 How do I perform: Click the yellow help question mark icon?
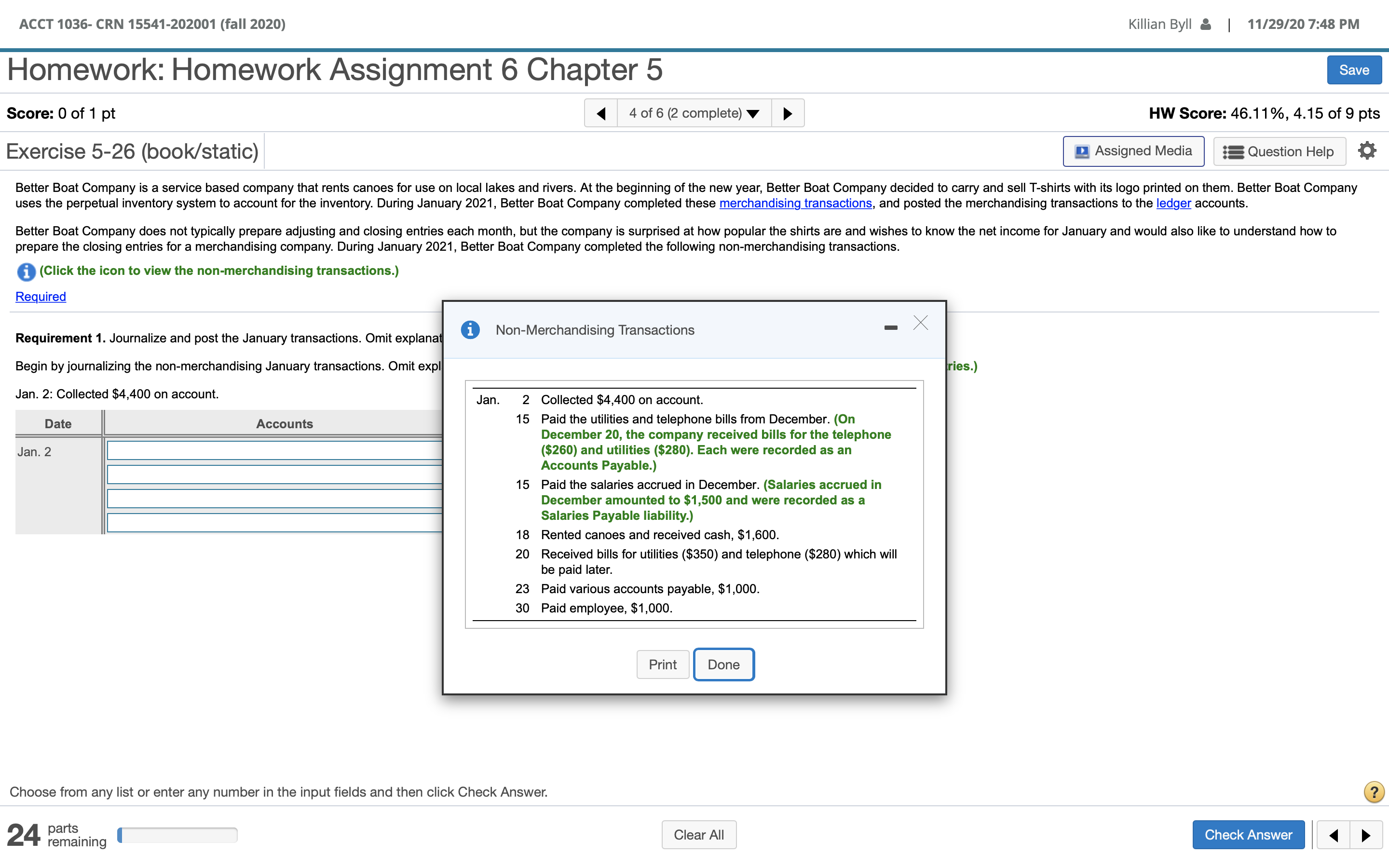(1373, 792)
